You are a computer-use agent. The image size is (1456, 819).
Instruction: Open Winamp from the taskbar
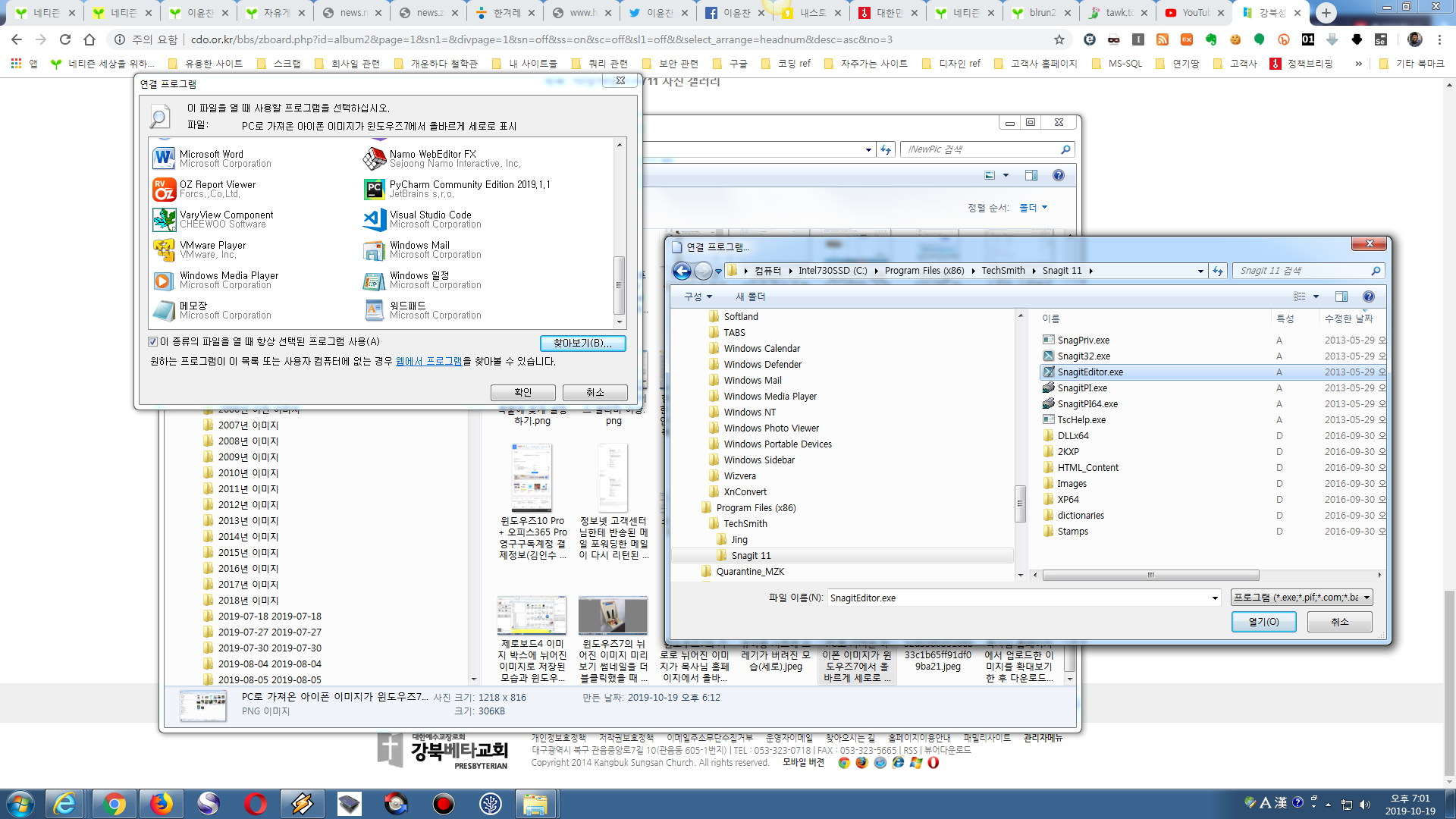click(x=302, y=803)
